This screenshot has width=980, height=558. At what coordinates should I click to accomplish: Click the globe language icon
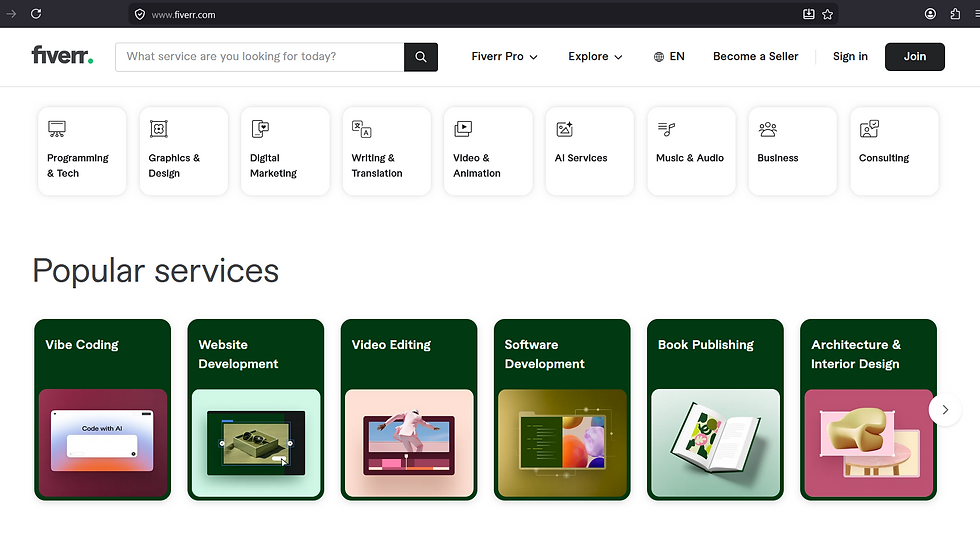point(659,57)
